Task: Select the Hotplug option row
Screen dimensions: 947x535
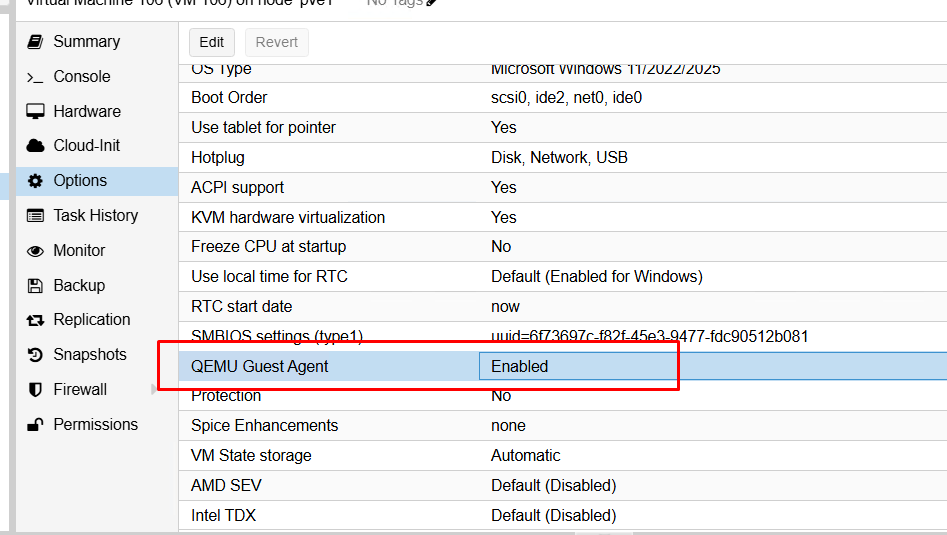Action: pos(563,158)
